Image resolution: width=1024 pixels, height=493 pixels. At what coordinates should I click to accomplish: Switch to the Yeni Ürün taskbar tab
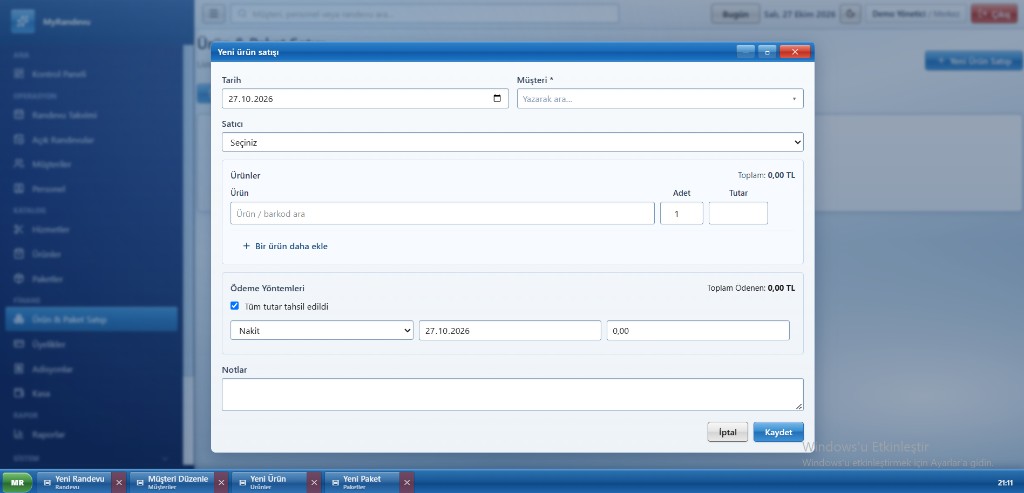(x=270, y=482)
